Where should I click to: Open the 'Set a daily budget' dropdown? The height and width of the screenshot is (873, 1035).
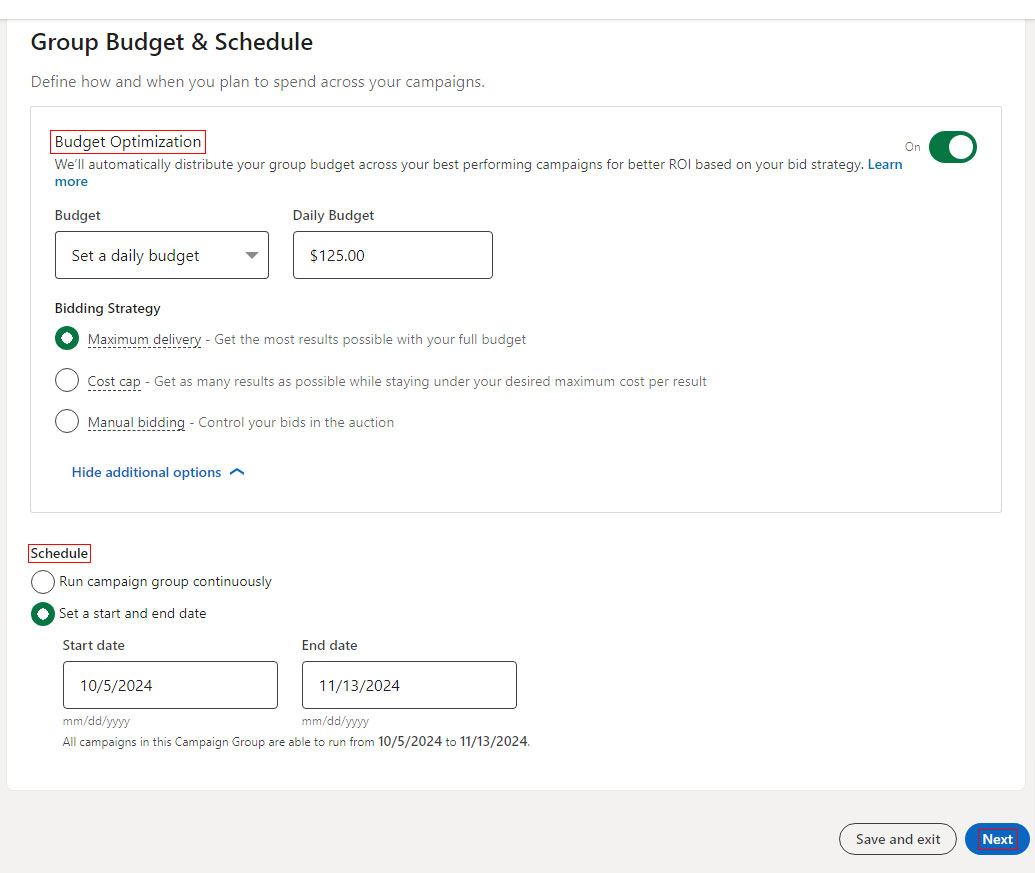click(x=162, y=255)
